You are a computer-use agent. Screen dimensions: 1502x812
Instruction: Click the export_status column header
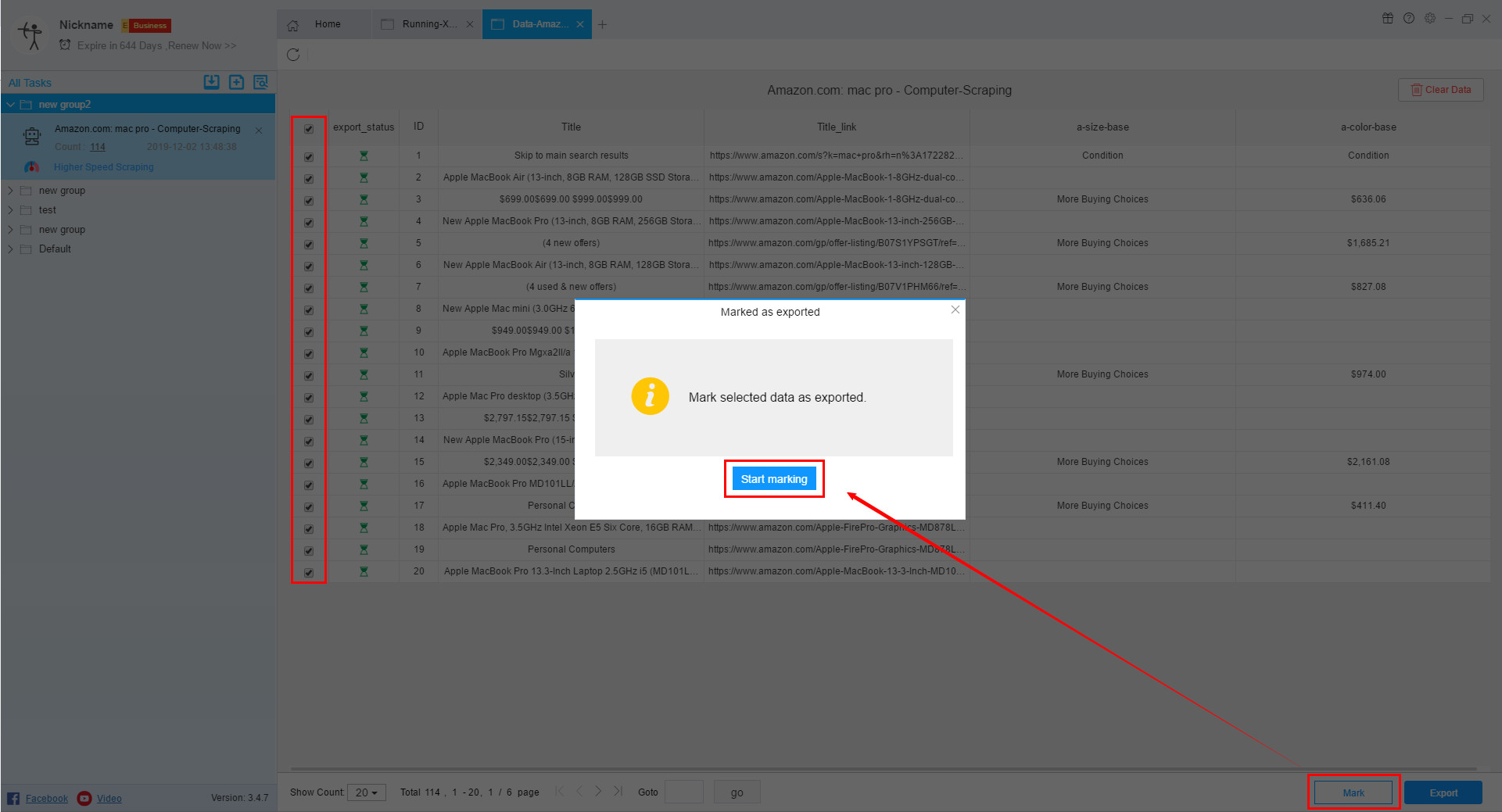364,127
